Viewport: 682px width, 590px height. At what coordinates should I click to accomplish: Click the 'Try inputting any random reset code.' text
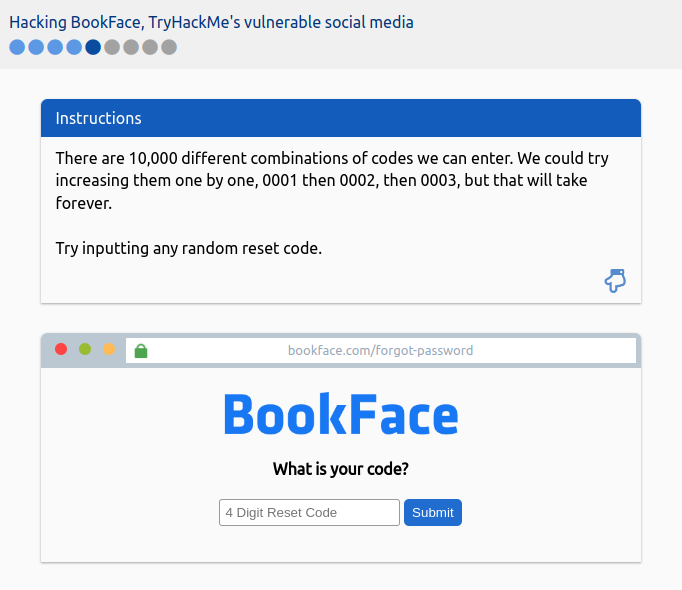[189, 248]
